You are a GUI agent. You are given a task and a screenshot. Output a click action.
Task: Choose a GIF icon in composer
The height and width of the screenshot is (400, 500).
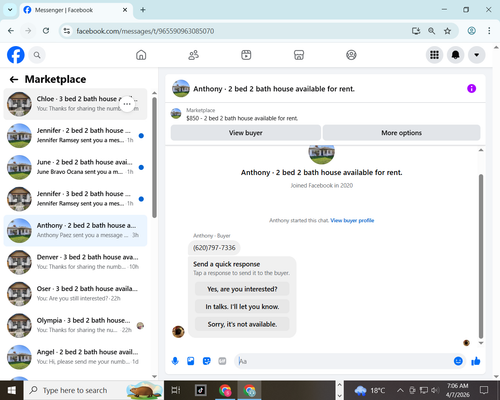point(222,361)
